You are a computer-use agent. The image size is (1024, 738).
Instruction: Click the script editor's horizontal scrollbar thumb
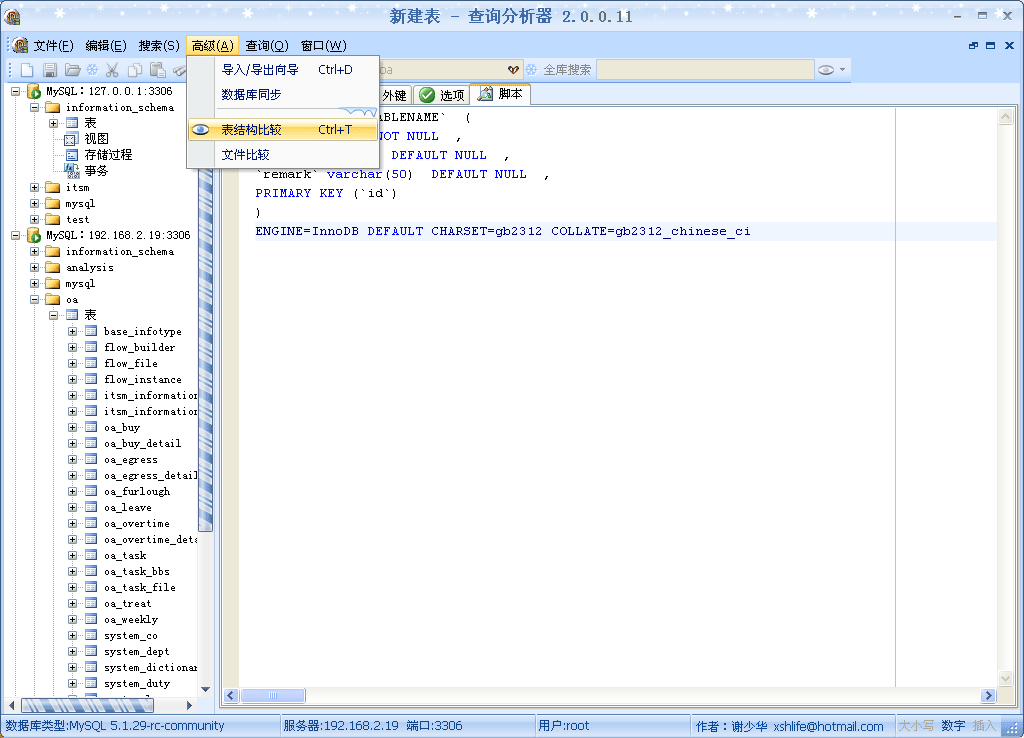(x=273, y=696)
